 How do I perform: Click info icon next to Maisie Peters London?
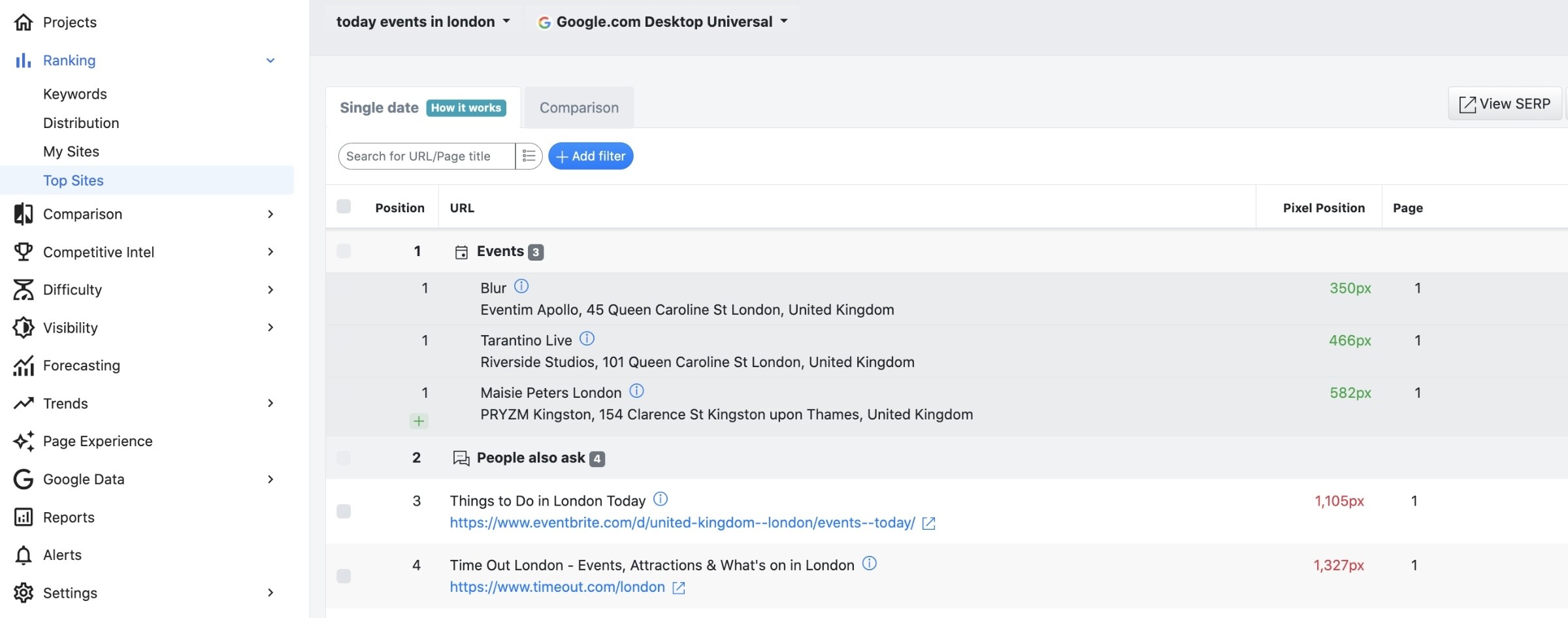coord(636,391)
